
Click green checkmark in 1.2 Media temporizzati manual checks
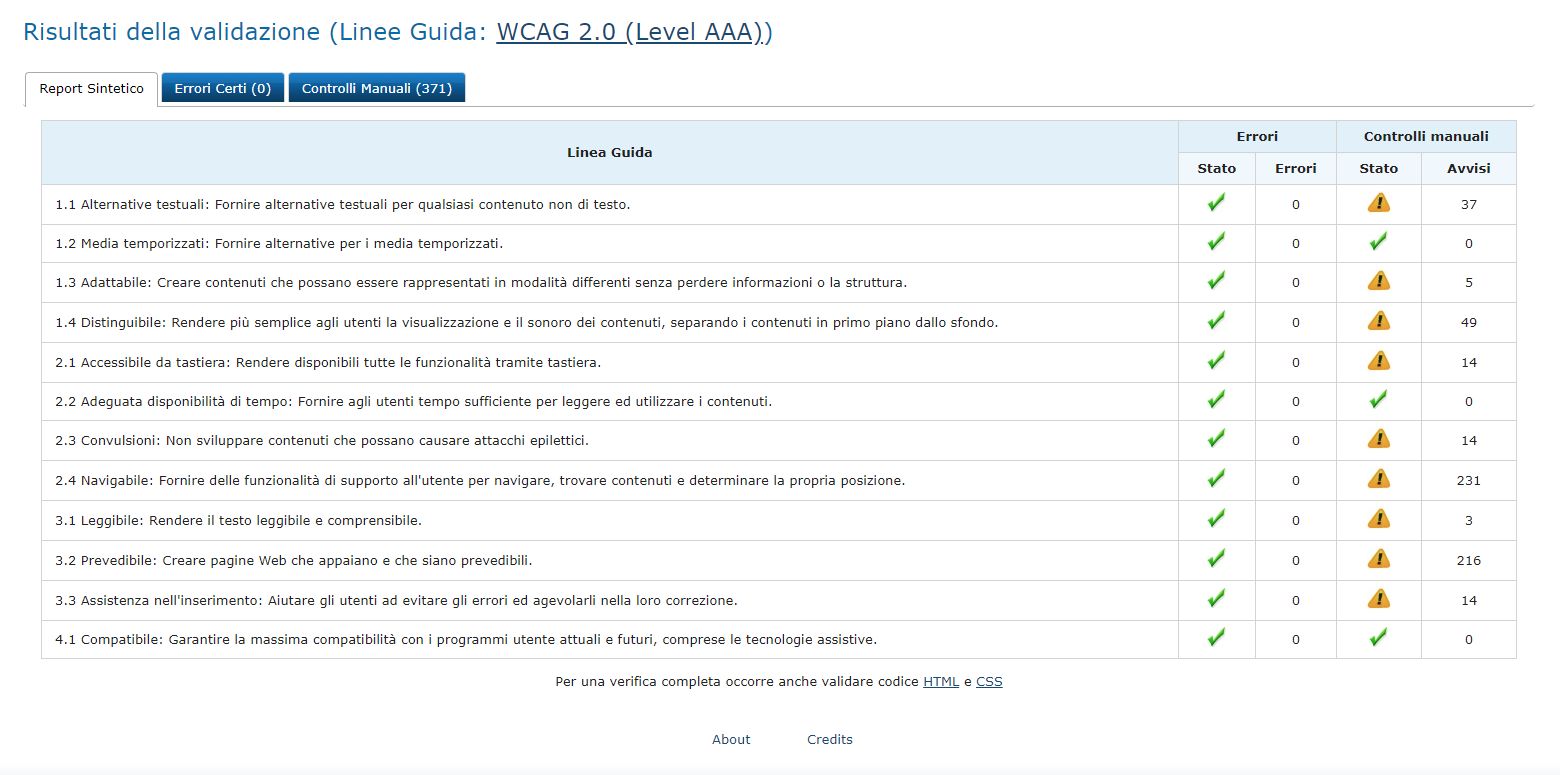tap(1378, 242)
